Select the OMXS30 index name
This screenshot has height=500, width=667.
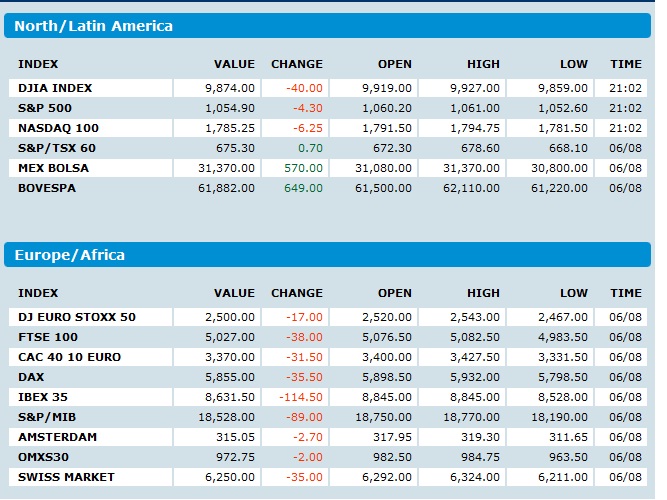(x=43, y=457)
